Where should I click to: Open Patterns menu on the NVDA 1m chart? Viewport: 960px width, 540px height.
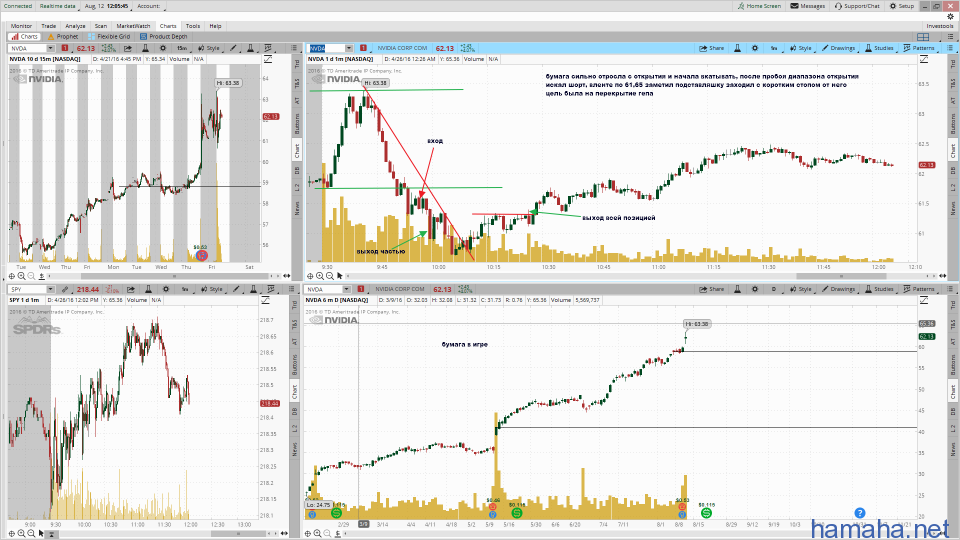coord(919,48)
